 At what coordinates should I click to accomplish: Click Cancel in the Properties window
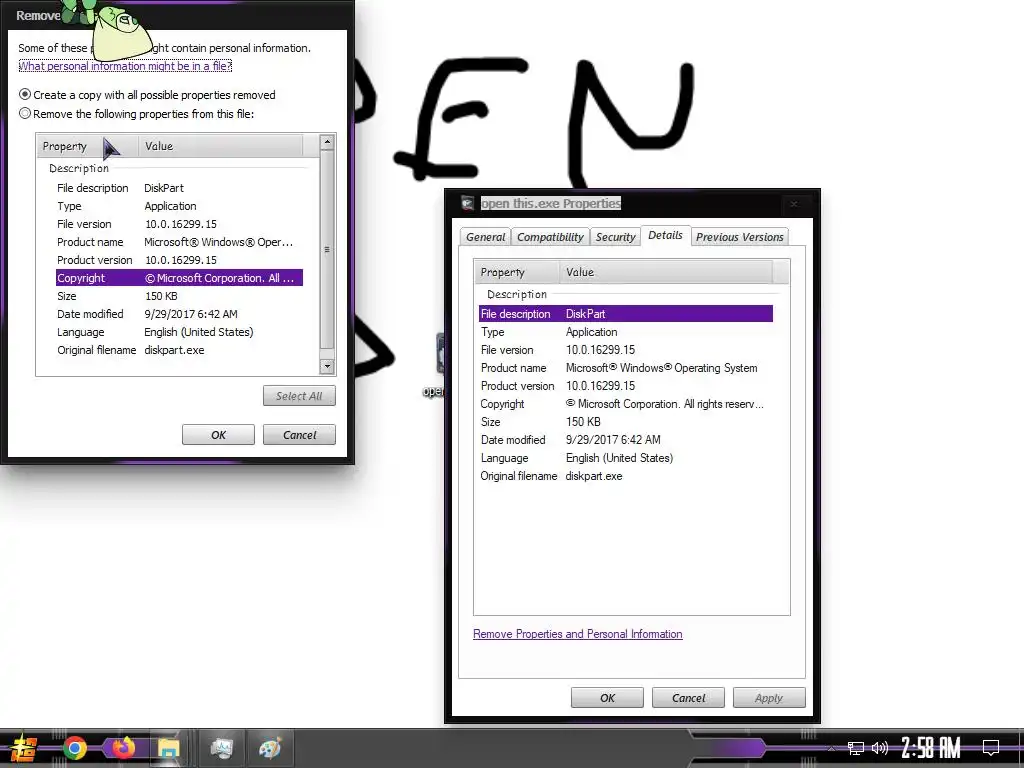688,698
